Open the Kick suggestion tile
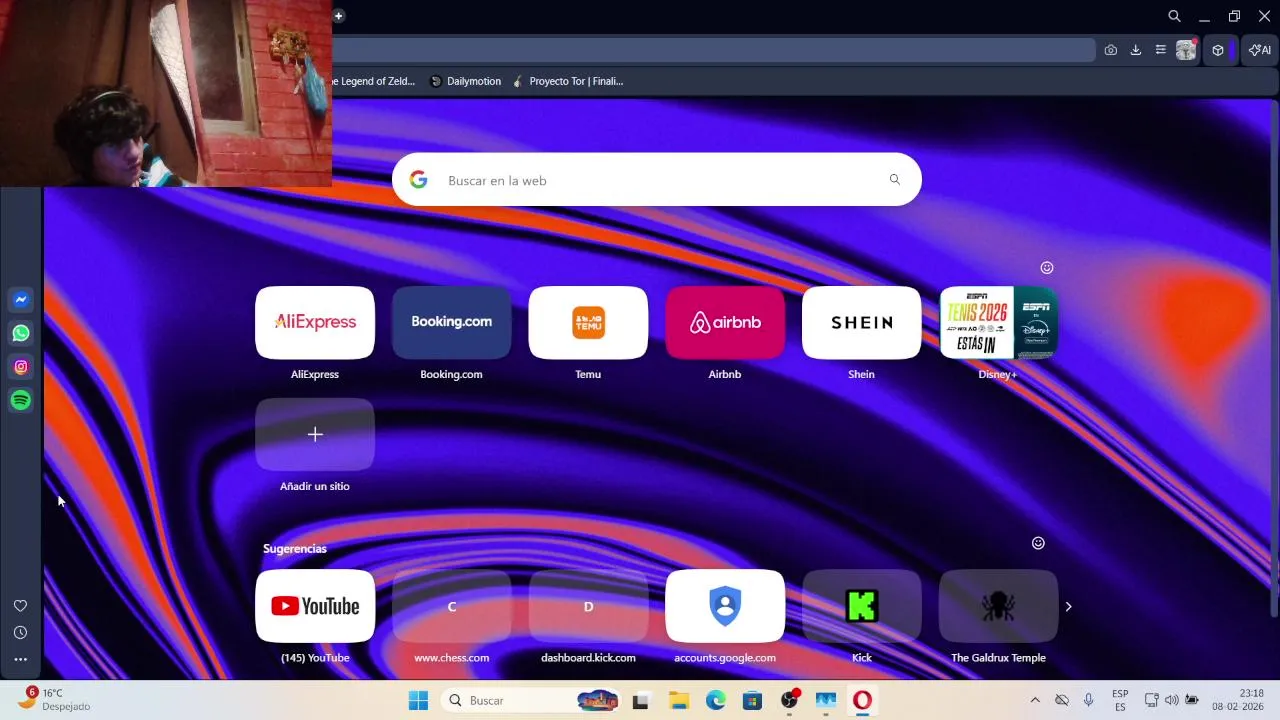Screen dimensions: 1280x720 point(862,606)
